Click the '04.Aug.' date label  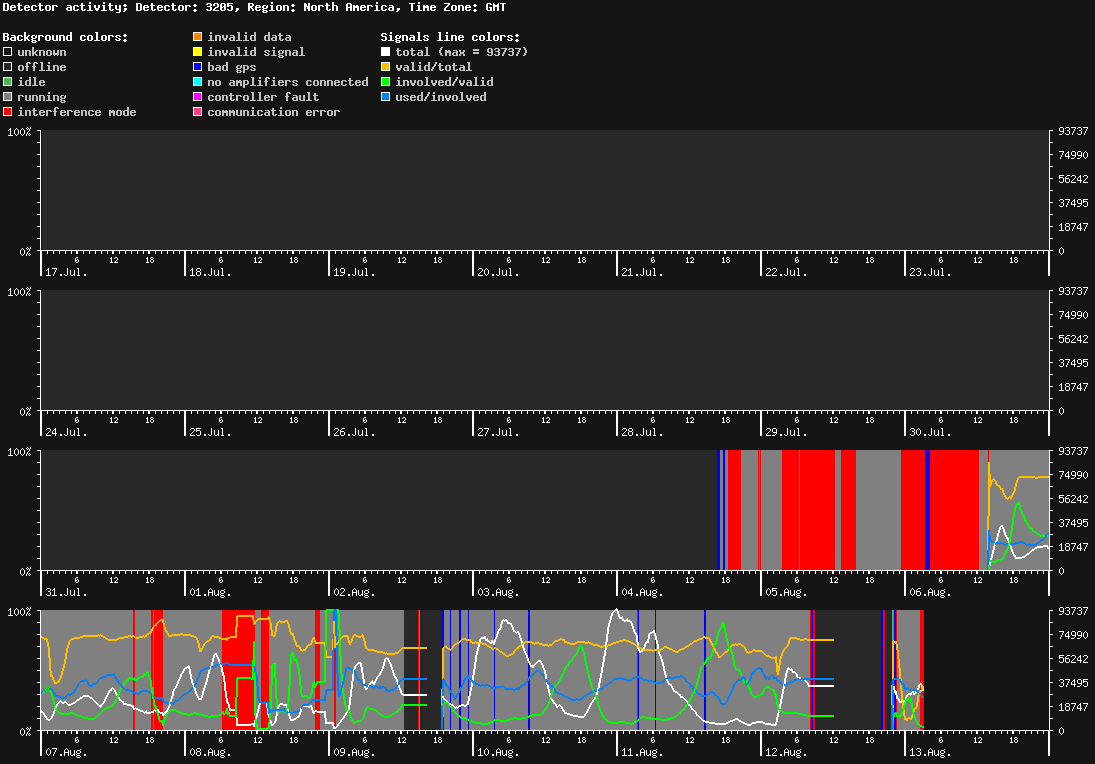(642, 592)
